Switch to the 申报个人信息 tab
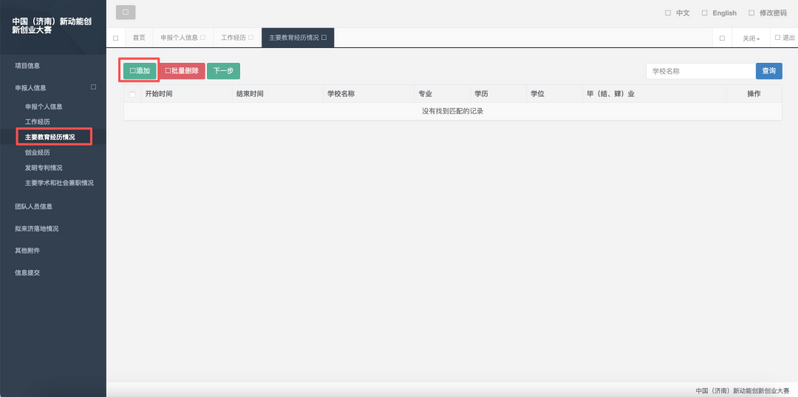 179,38
